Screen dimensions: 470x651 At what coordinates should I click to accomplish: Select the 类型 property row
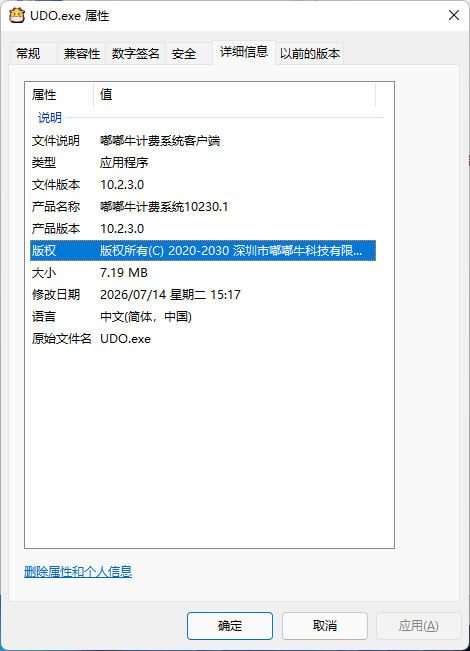tap(203, 163)
